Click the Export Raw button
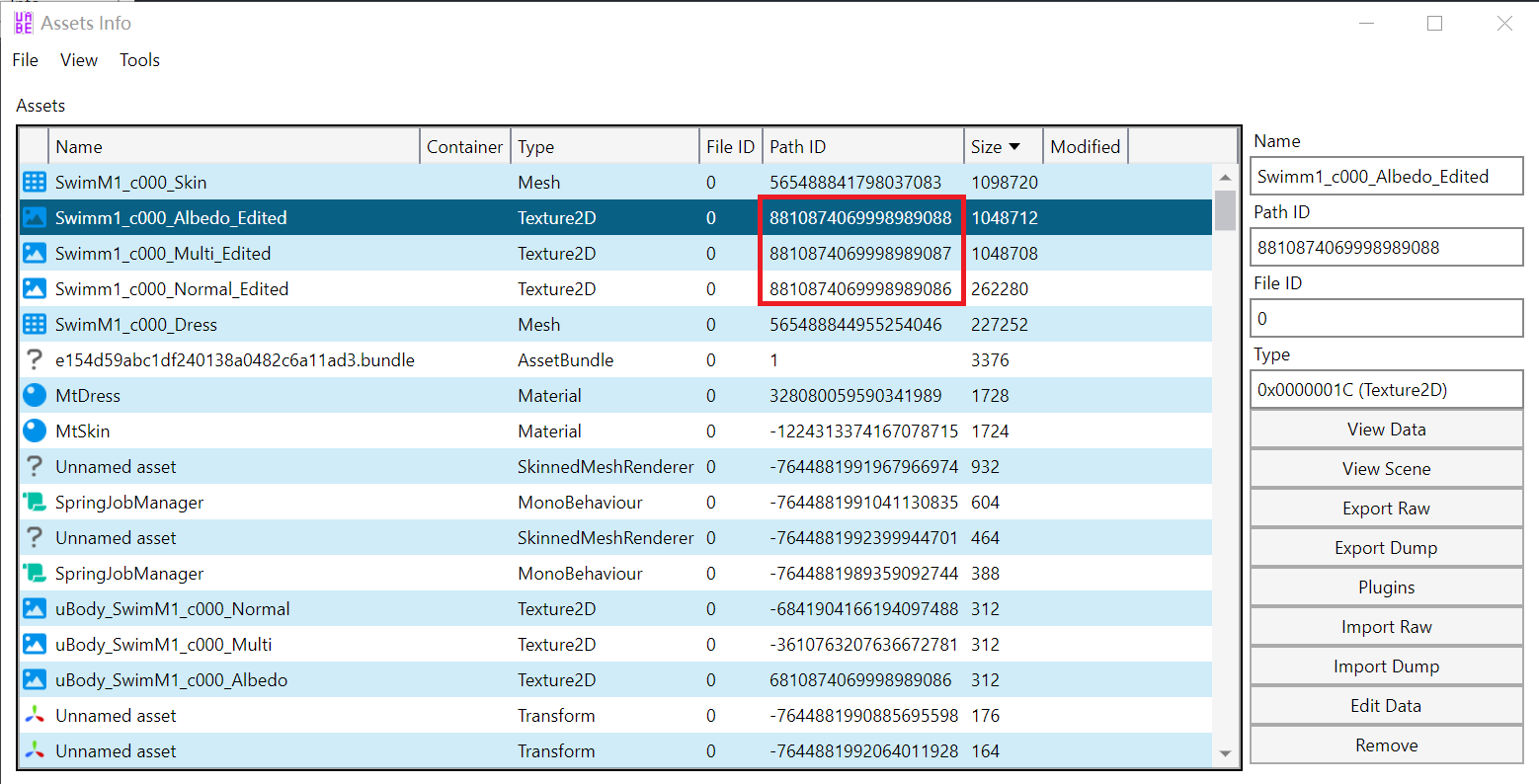Image resolution: width=1539 pixels, height=784 pixels. (1386, 509)
